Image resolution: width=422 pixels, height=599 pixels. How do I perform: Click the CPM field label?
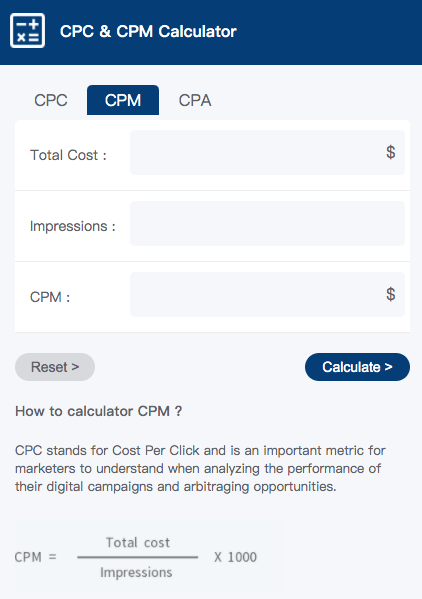pyautogui.click(x=50, y=297)
